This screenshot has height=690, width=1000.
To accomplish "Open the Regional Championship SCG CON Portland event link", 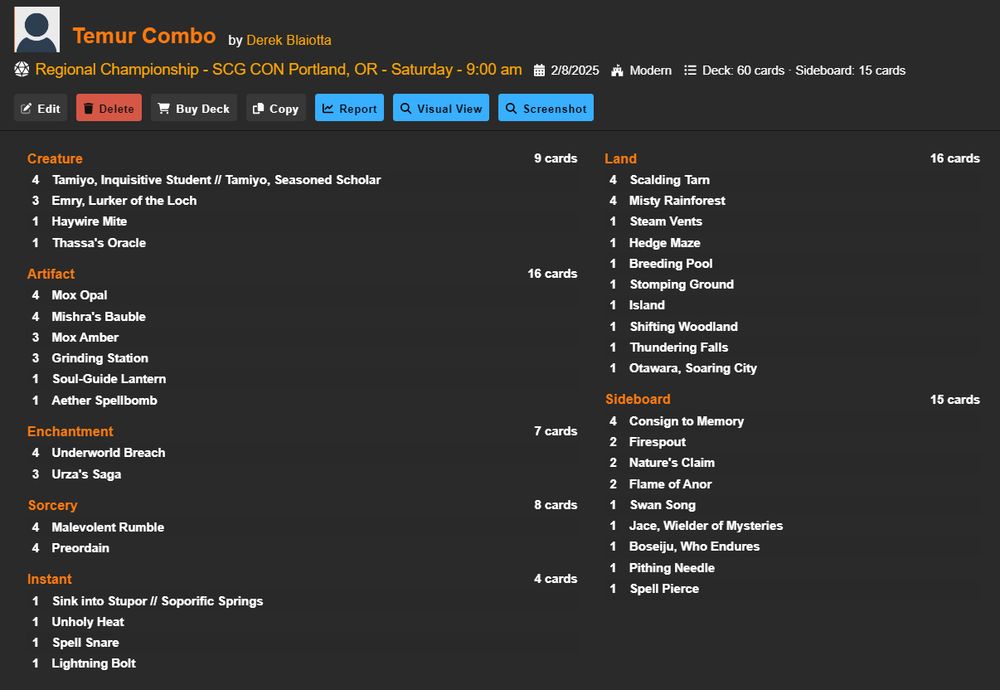I will (x=279, y=70).
